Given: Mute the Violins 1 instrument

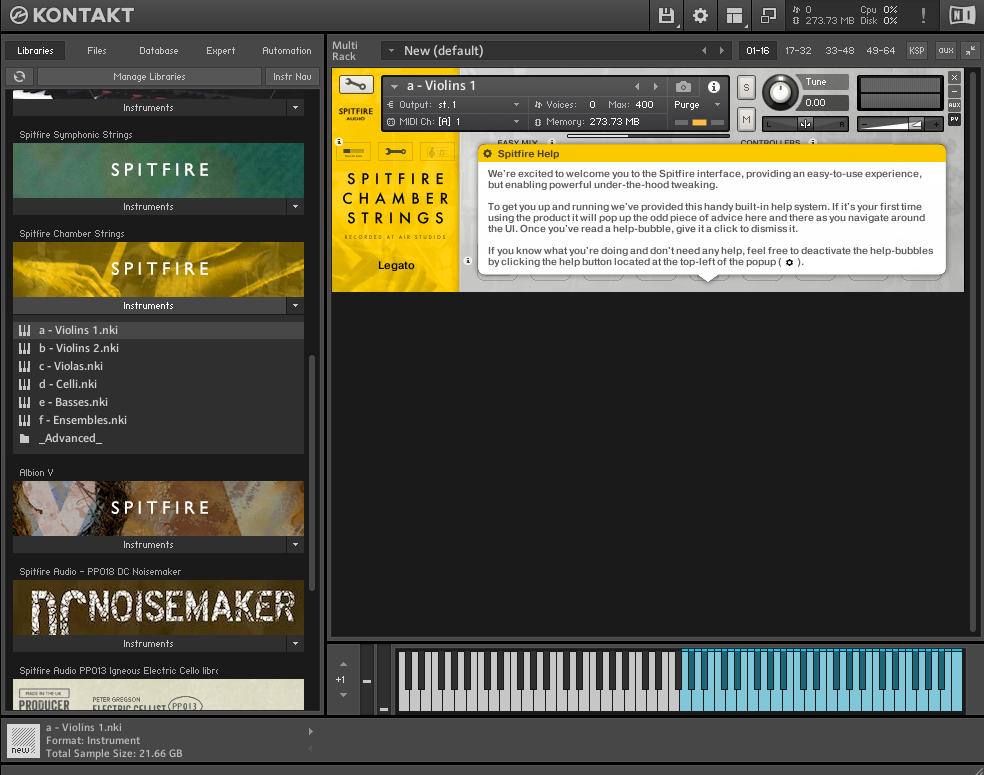Looking at the screenshot, I should pos(746,119).
